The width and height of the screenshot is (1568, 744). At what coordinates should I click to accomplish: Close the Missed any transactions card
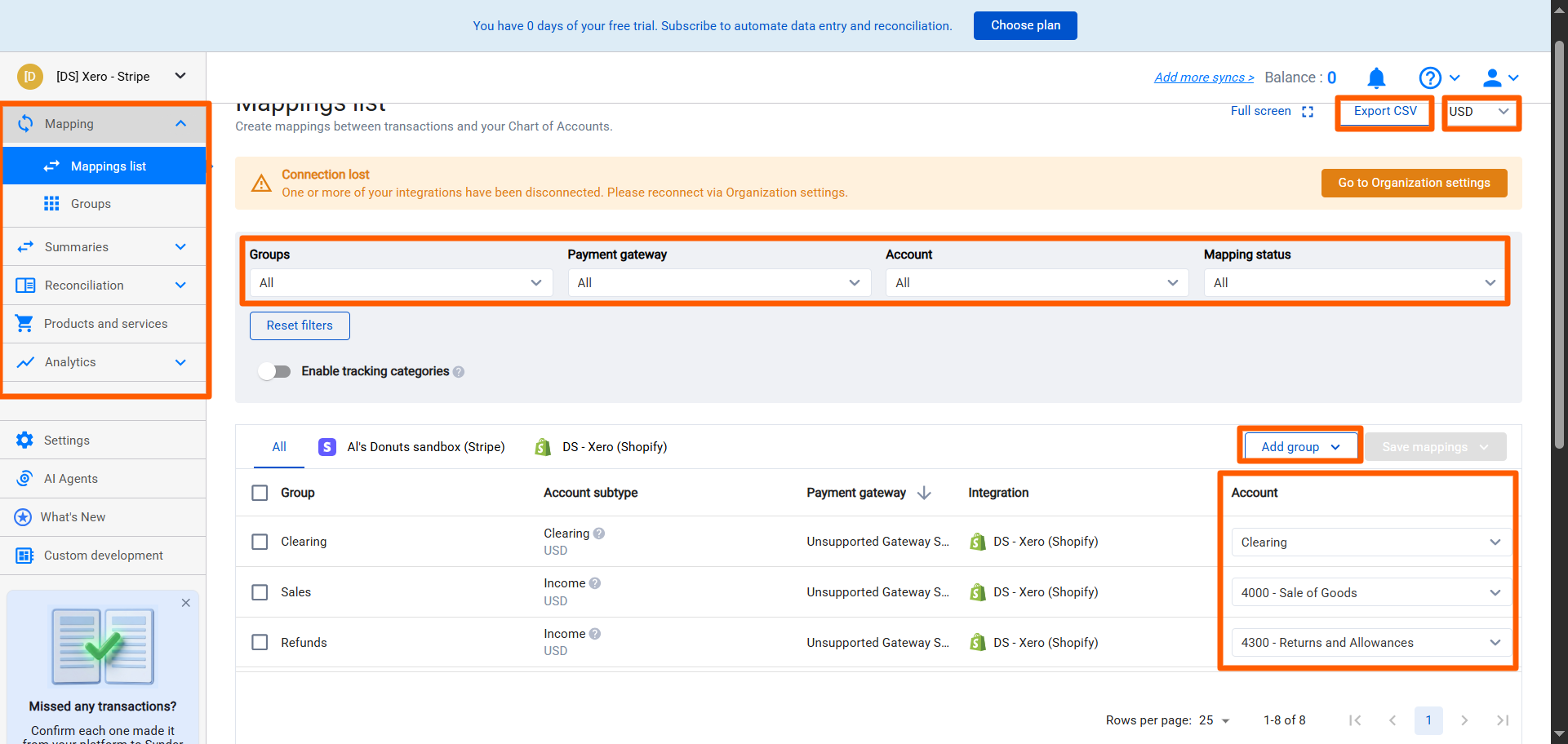tap(186, 603)
